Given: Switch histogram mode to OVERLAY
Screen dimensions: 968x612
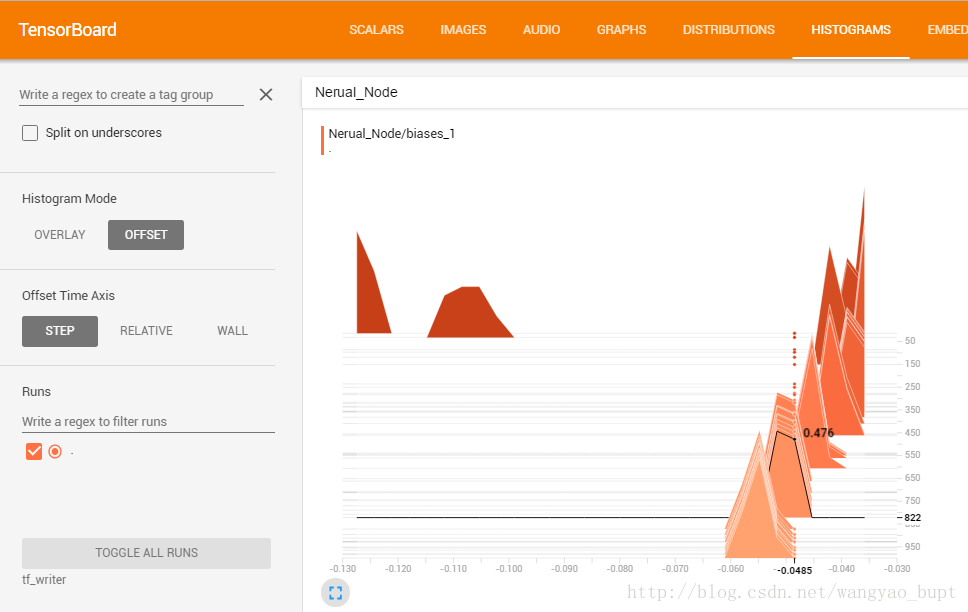Looking at the screenshot, I should click(60, 235).
